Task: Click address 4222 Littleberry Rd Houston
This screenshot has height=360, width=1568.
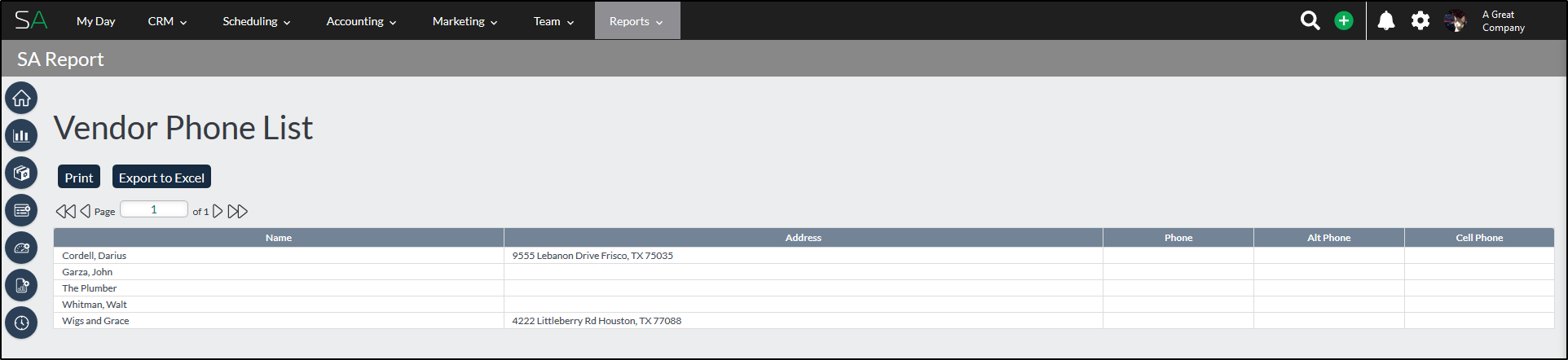Action: tap(597, 321)
